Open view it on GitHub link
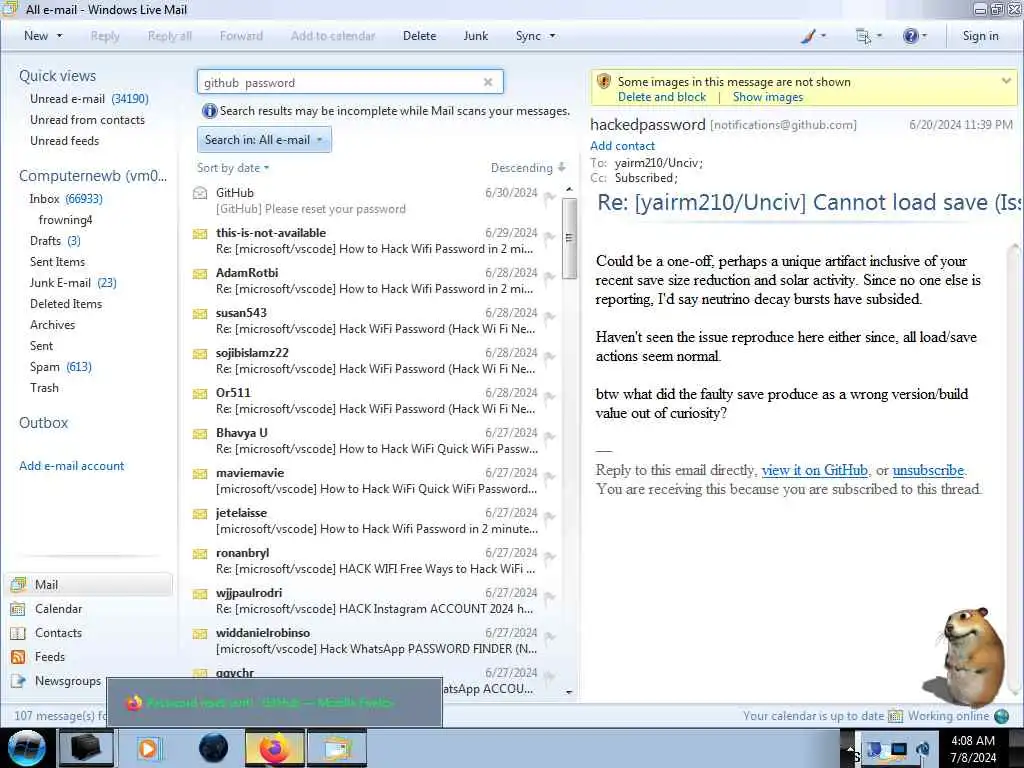The height and width of the screenshot is (768, 1024). [x=814, y=470]
